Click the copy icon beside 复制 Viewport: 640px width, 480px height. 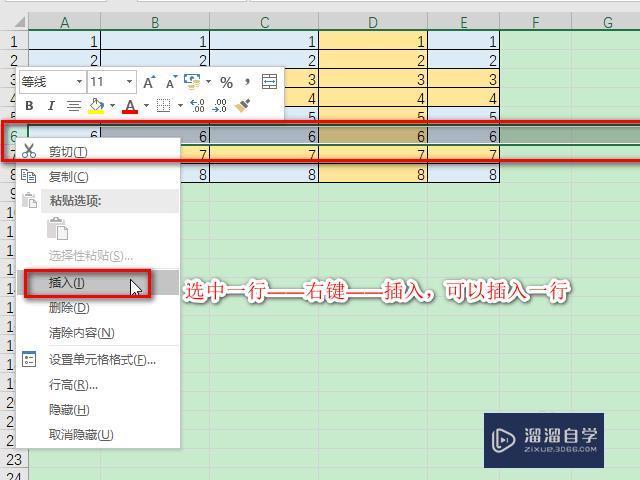click(x=29, y=176)
